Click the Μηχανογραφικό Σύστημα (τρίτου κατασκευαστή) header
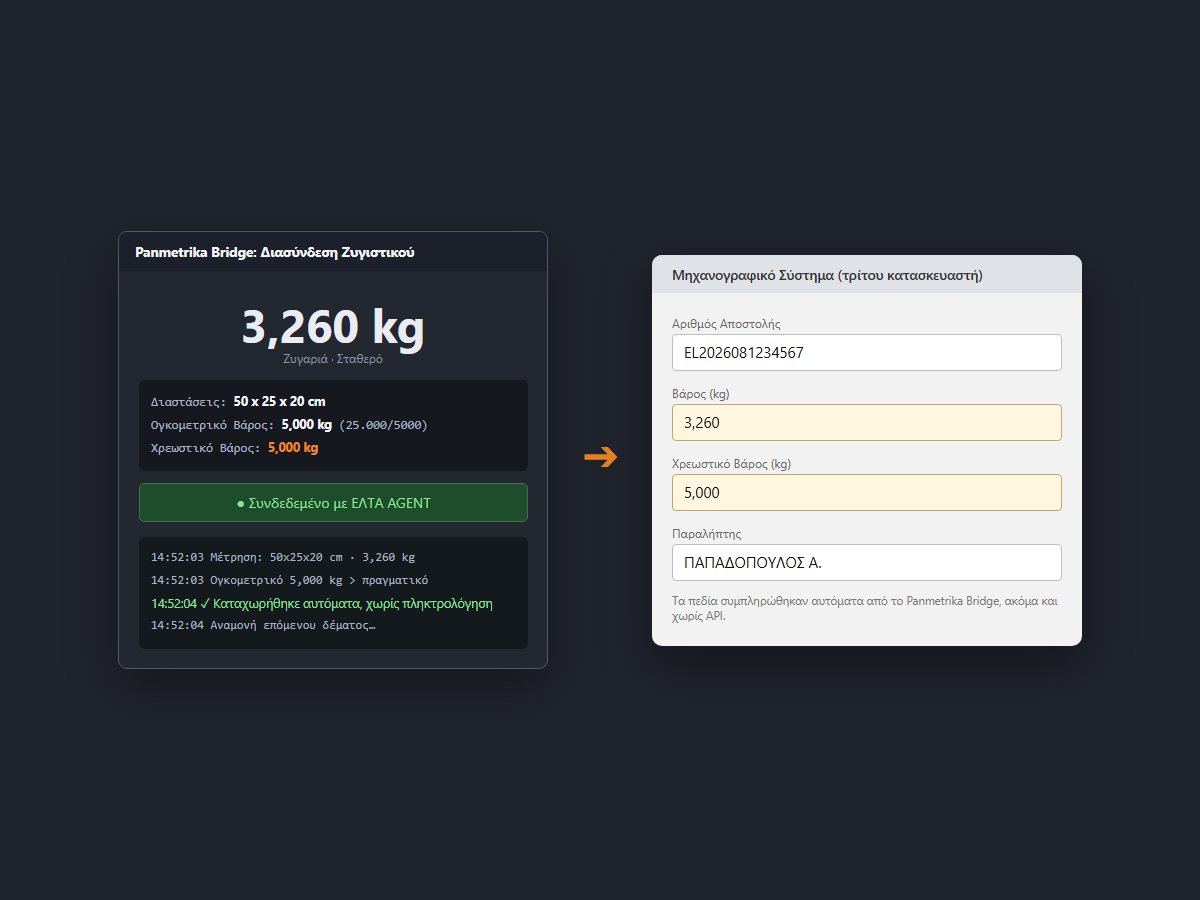 (x=828, y=275)
